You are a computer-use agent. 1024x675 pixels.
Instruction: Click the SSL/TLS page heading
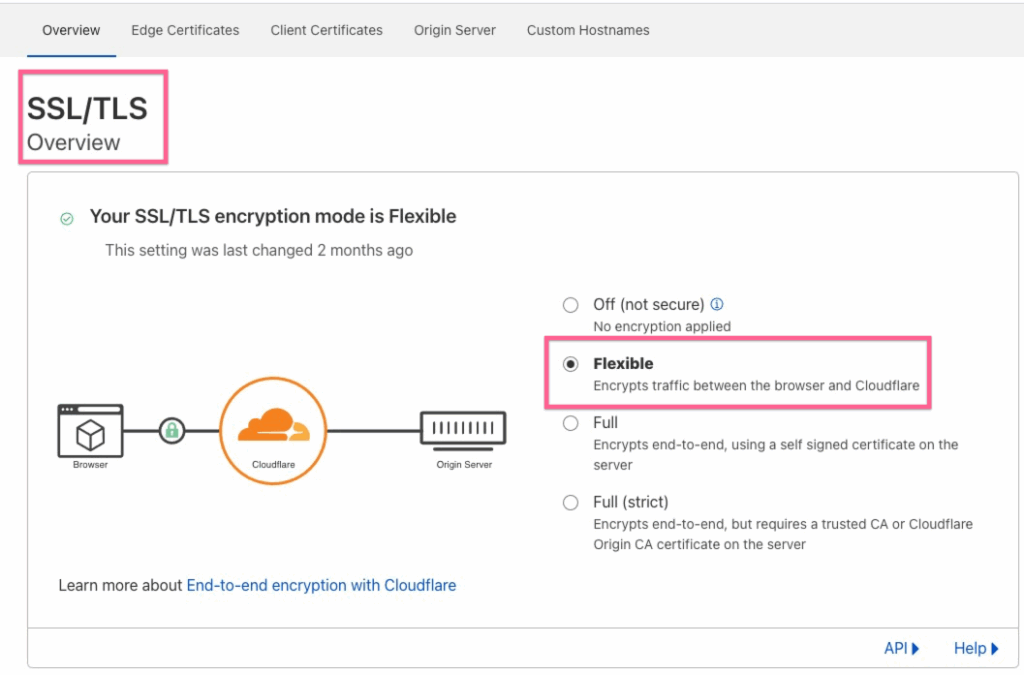pos(87,109)
